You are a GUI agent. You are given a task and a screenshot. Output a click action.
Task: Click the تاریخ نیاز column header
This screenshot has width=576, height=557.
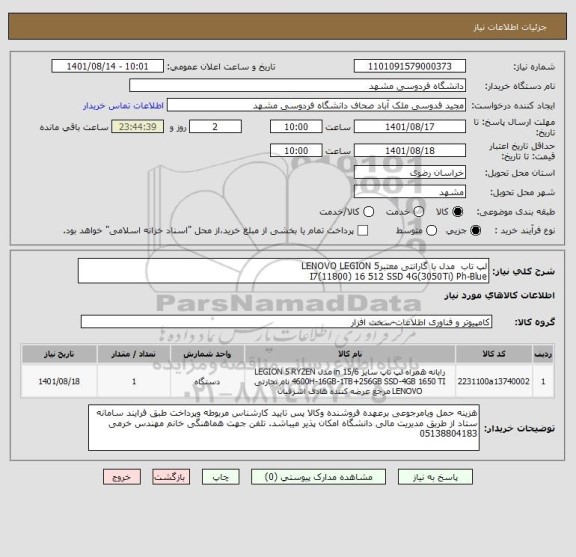pyautogui.click(x=59, y=354)
